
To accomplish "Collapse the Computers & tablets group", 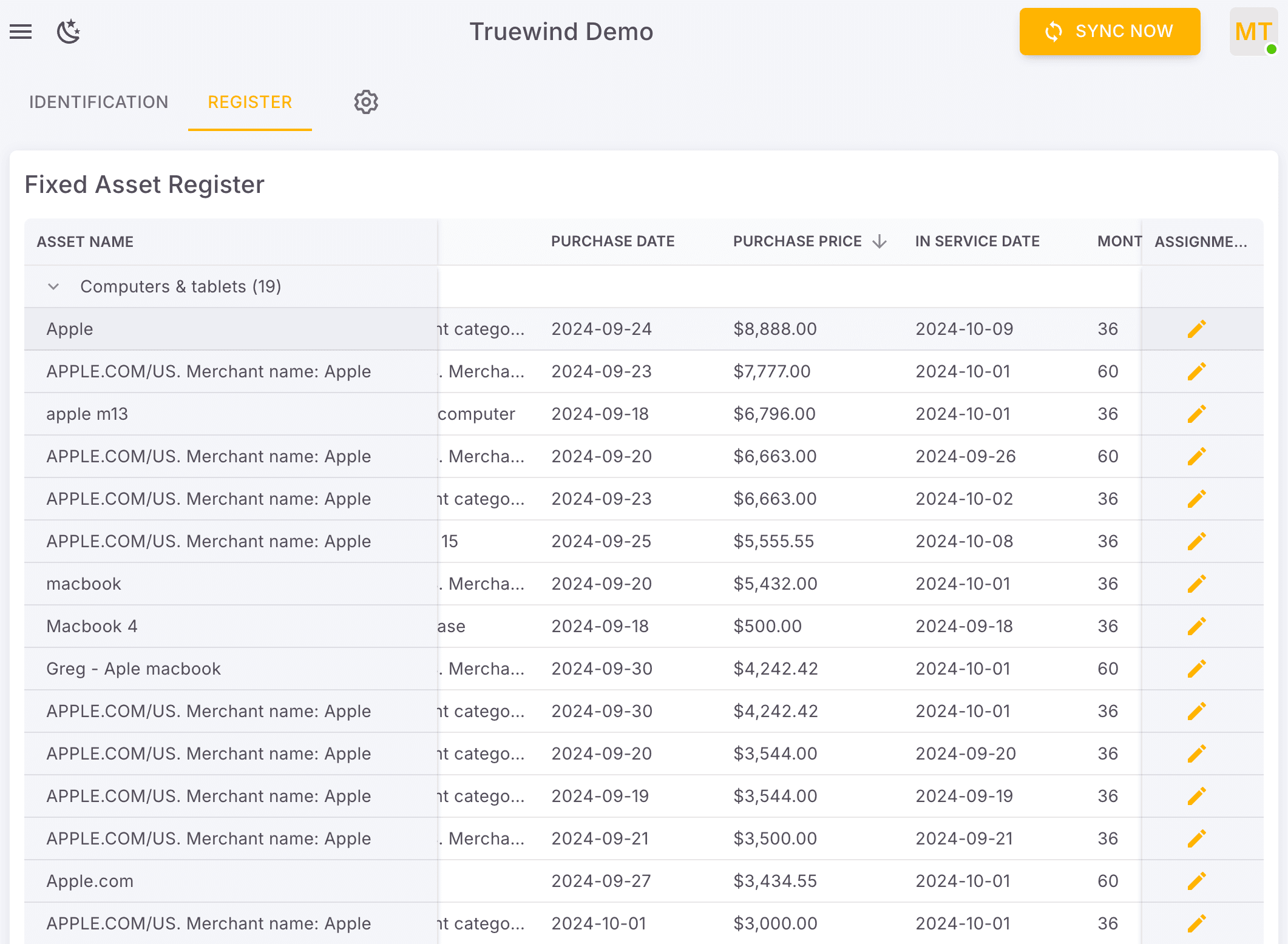I will [x=53, y=286].
